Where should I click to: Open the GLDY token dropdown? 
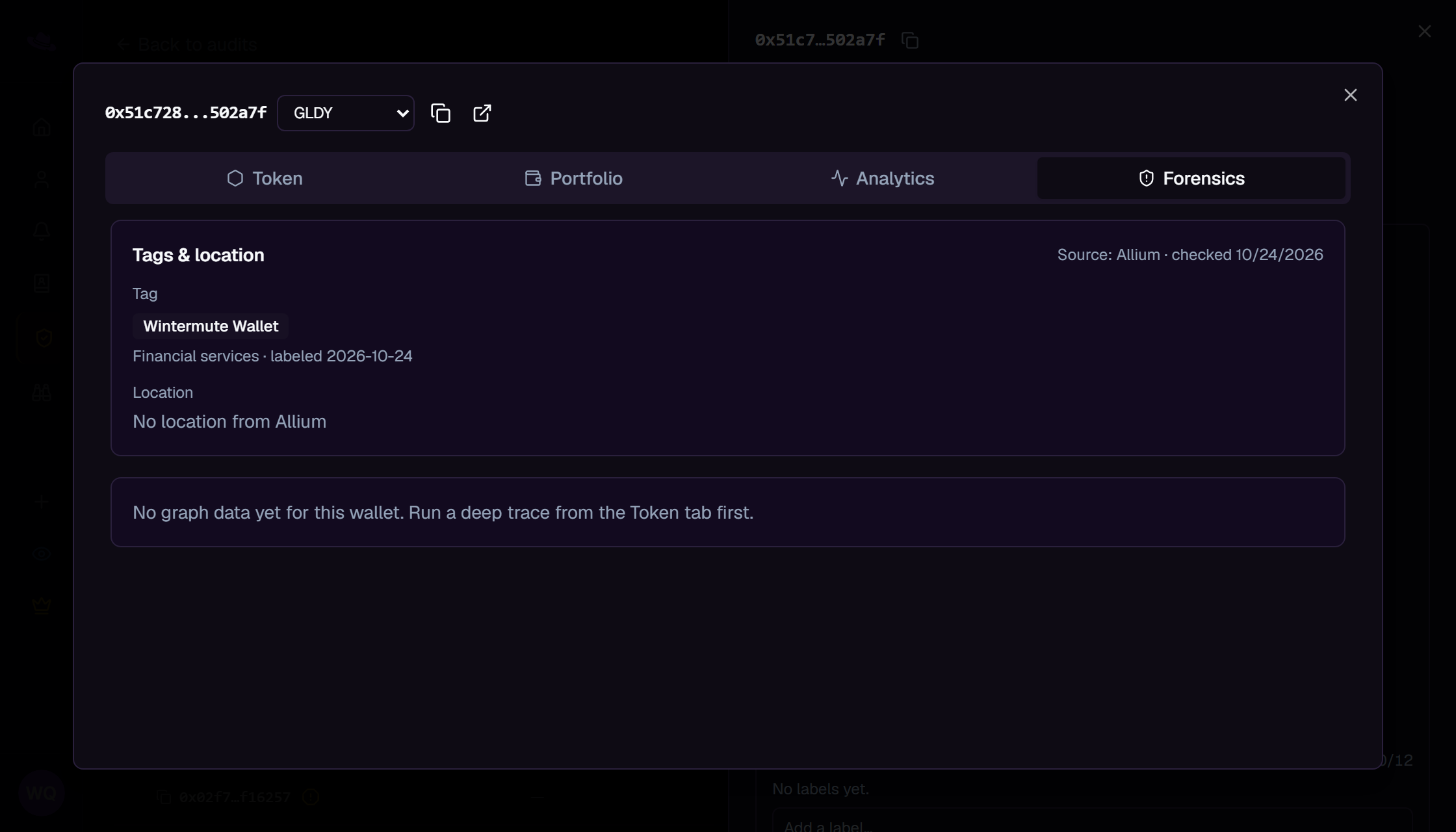tap(346, 113)
